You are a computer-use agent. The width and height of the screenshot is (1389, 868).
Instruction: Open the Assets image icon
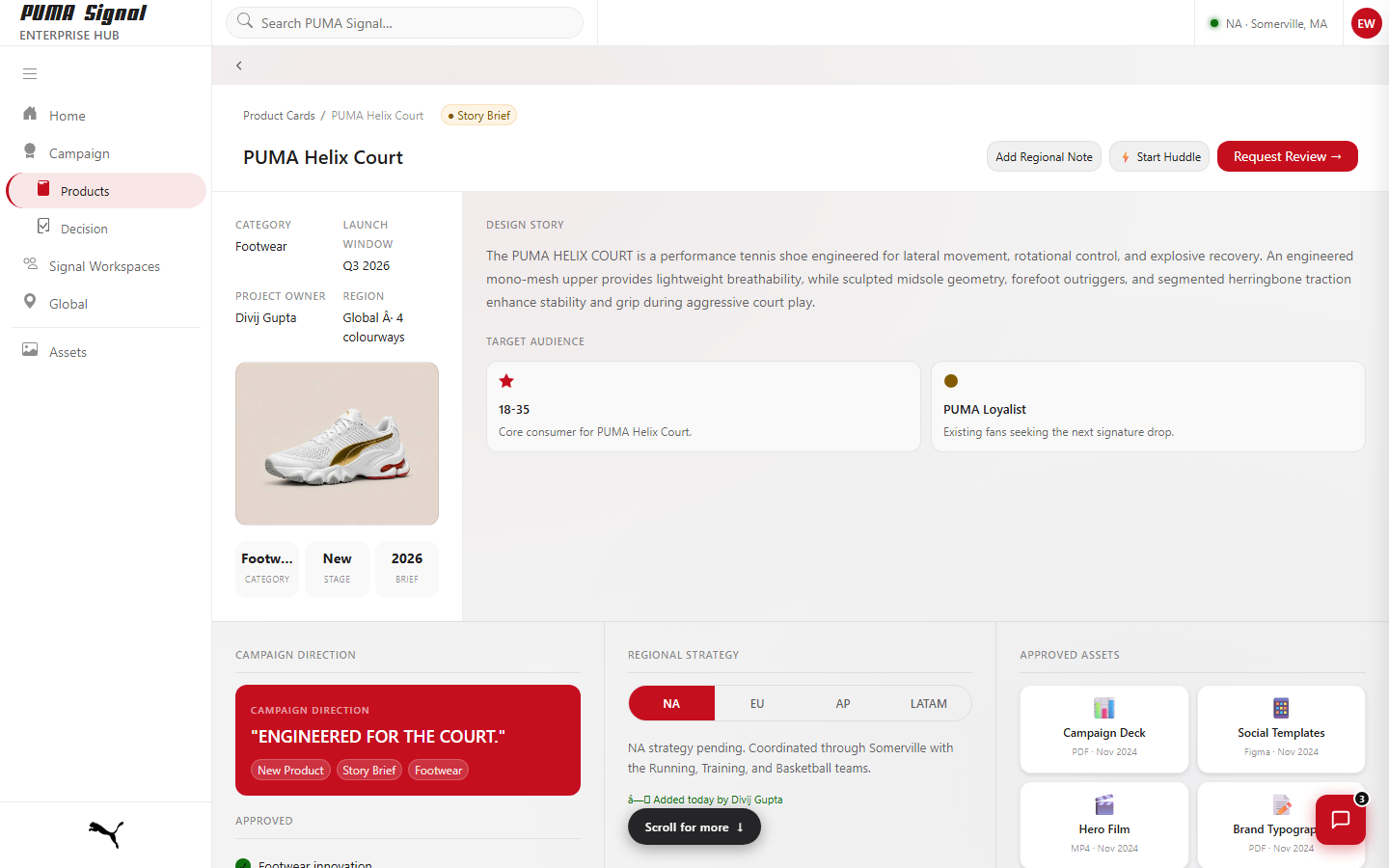point(30,350)
